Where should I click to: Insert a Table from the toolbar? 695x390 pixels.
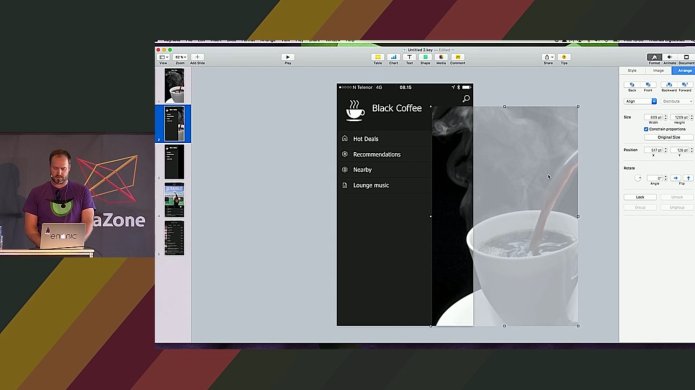pos(378,57)
